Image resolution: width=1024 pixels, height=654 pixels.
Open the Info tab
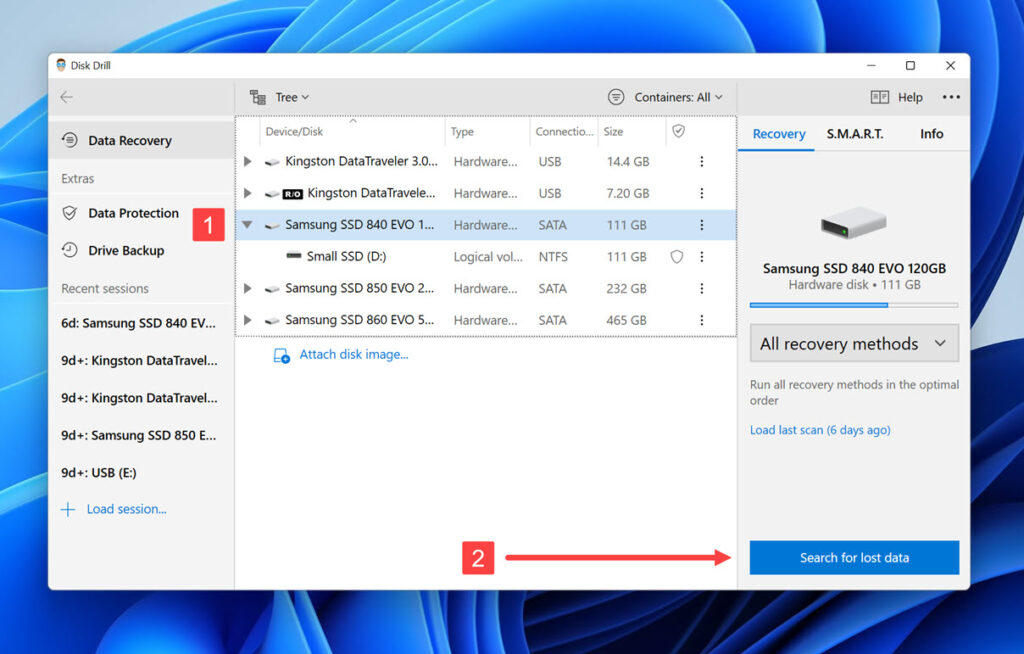(x=931, y=133)
